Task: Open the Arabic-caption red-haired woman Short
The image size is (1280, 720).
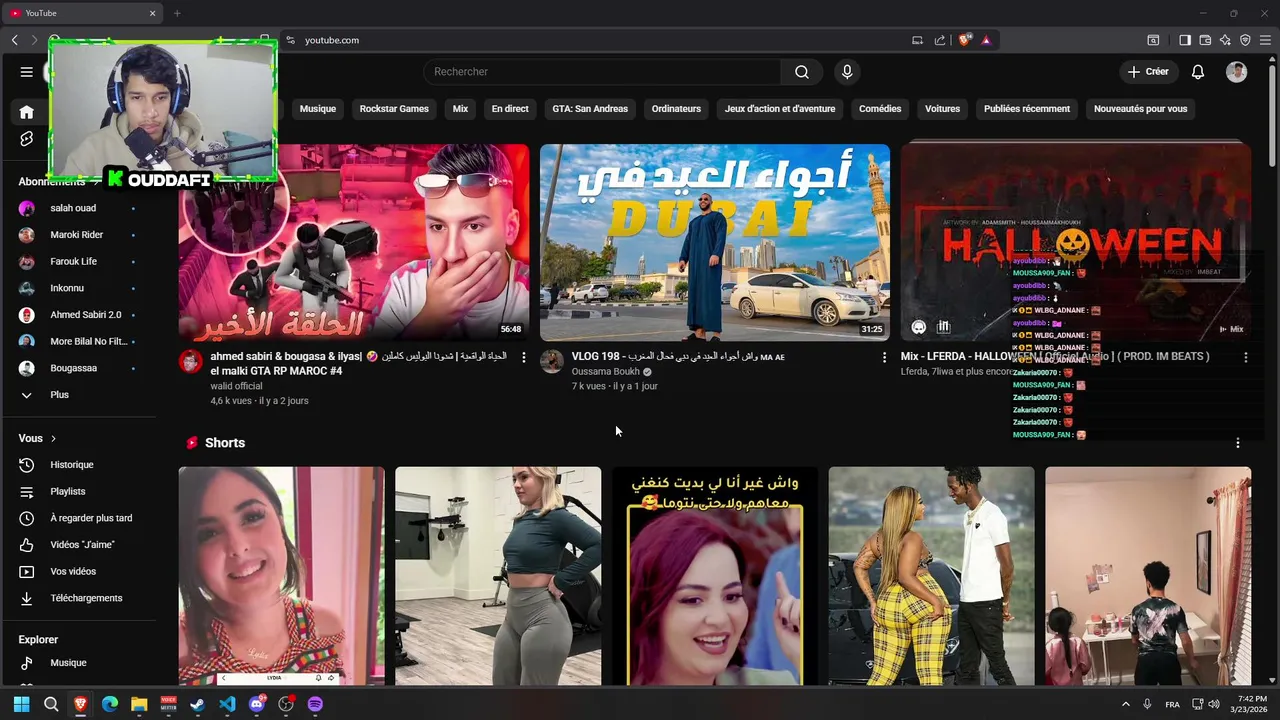Action: 714,576
